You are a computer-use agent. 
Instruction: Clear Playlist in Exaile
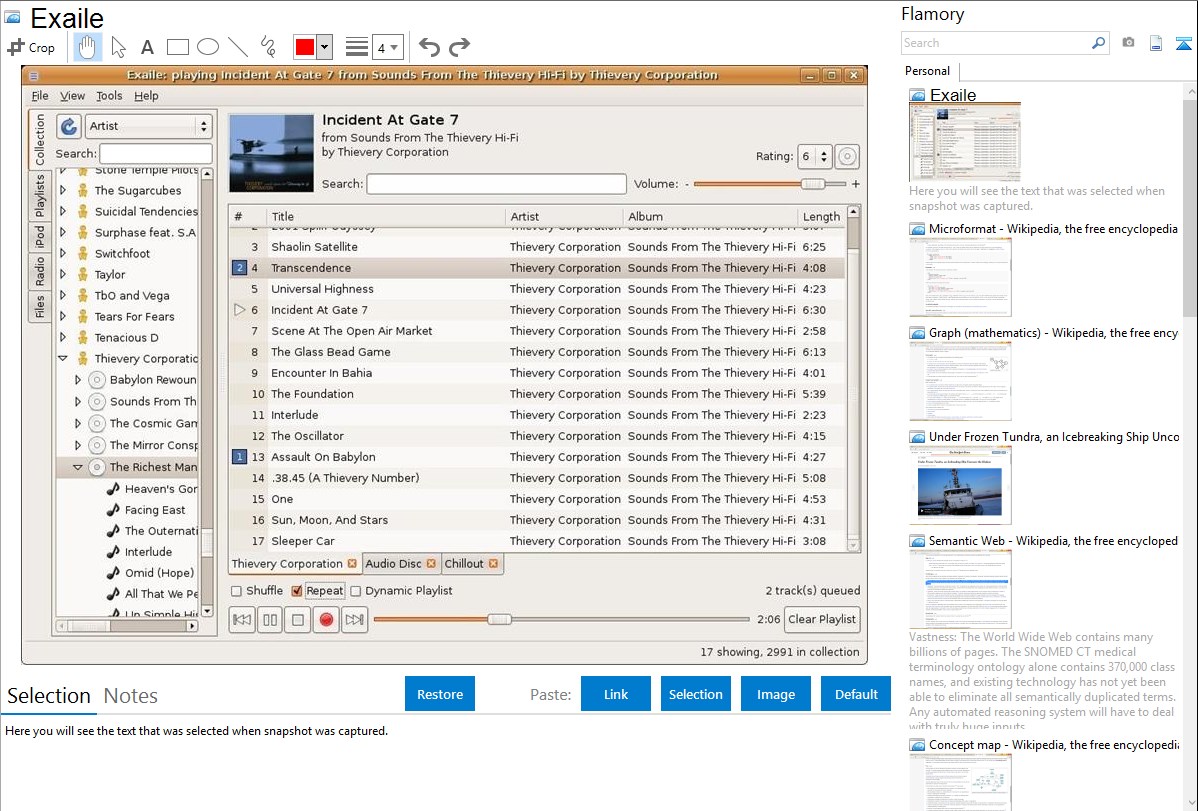tap(822, 619)
